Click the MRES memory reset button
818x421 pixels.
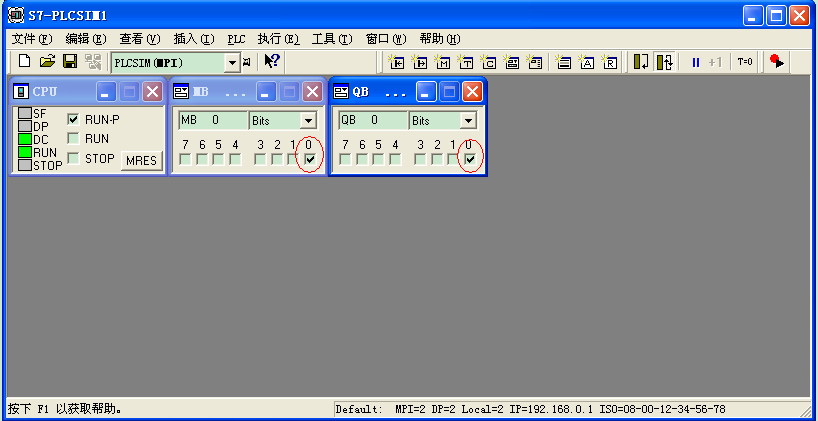(x=141, y=161)
